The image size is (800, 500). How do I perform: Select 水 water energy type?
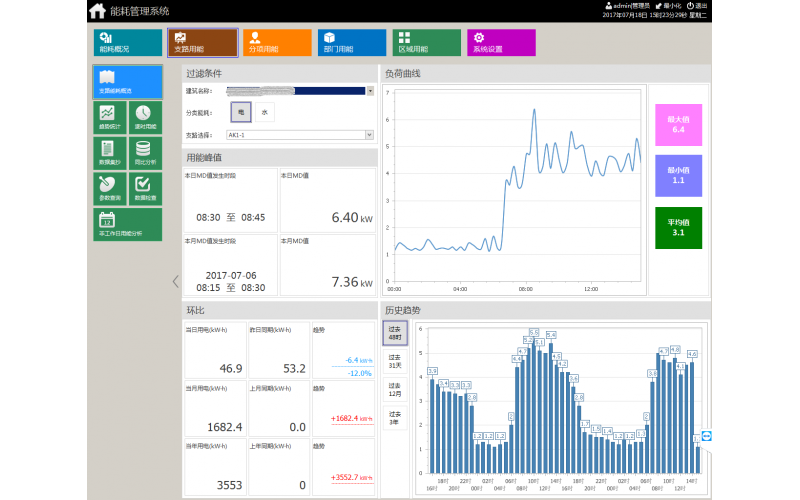click(x=264, y=112)
